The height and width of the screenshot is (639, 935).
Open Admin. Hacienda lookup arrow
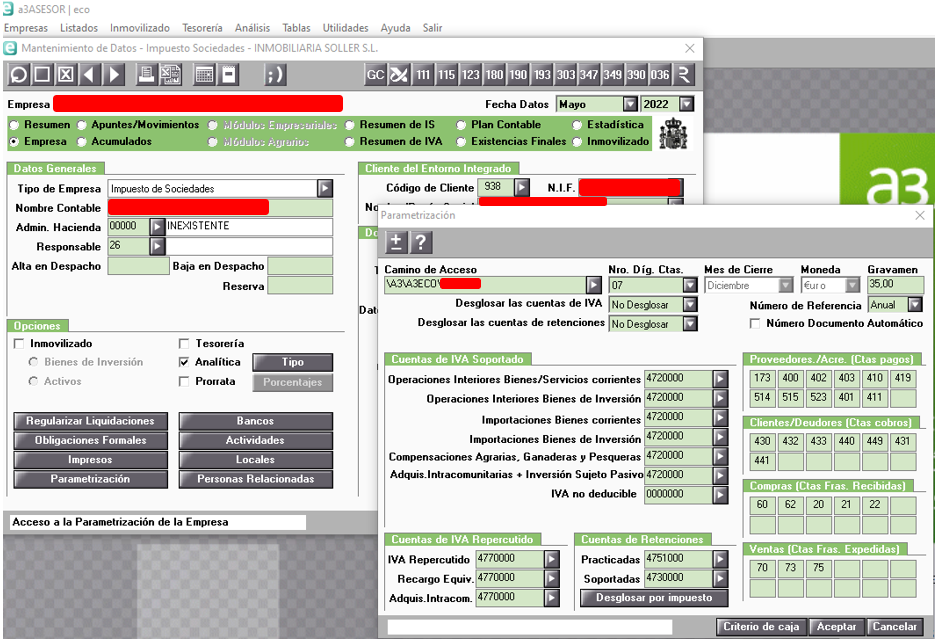point(157,227)
